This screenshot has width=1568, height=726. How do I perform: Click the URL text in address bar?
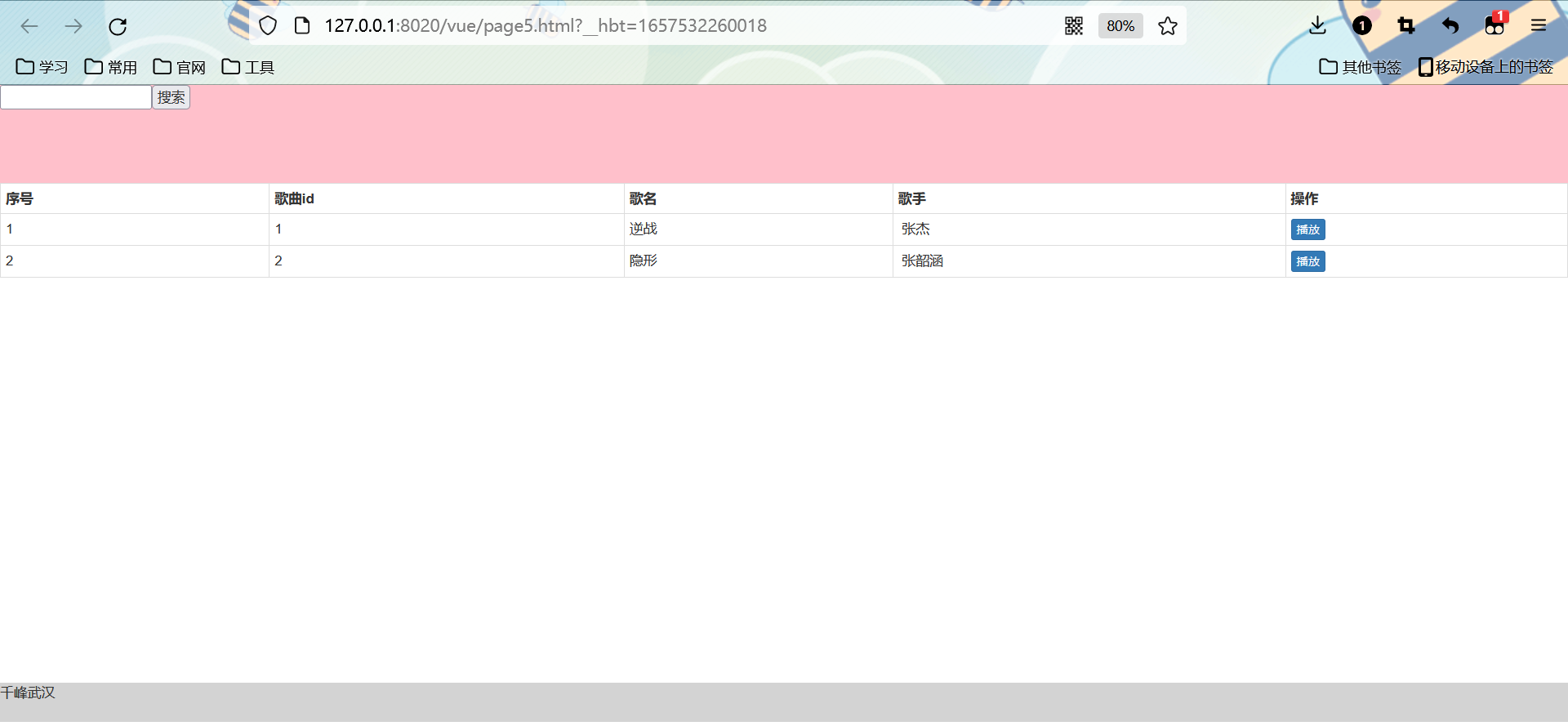tap(546, 25)
